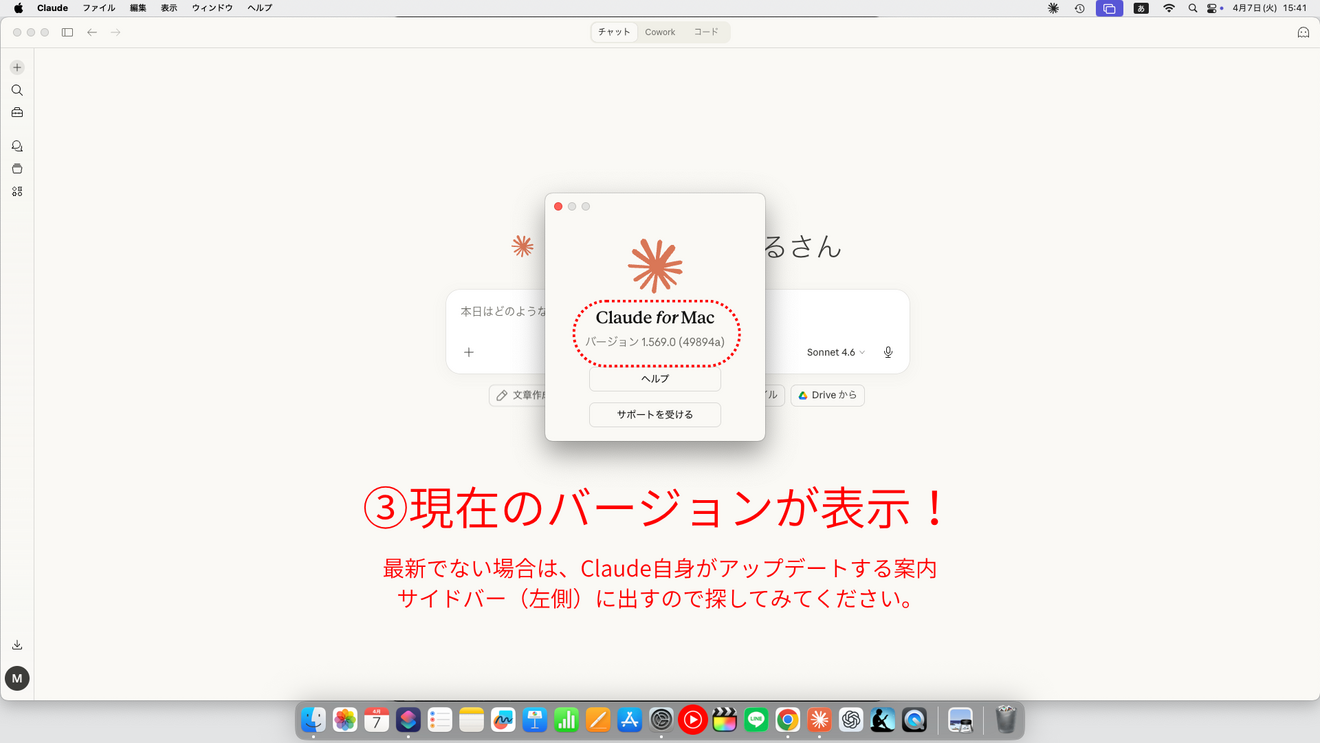
Task: Switch to the コード tab
Action: tap(706, 32)
